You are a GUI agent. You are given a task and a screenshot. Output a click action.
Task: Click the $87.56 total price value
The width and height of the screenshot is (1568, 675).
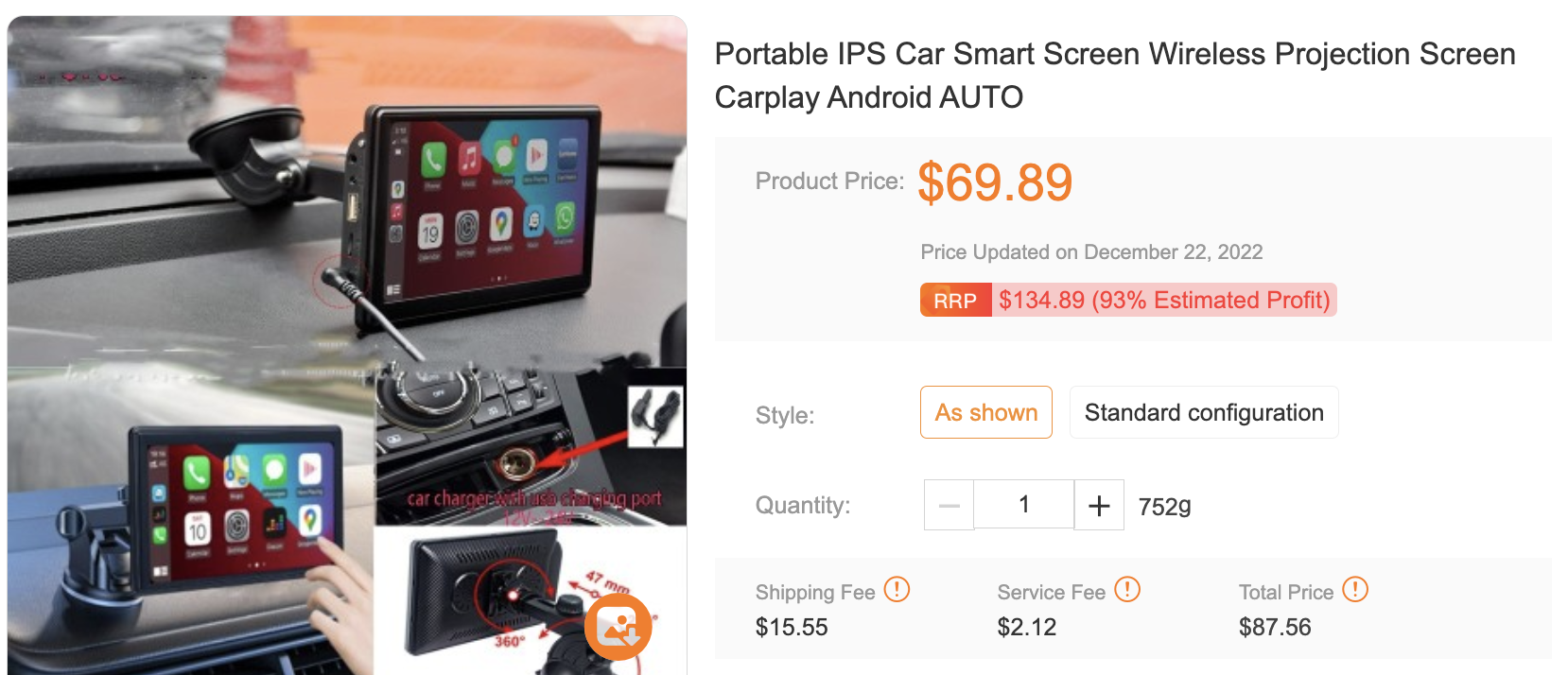click(1275, 627)
